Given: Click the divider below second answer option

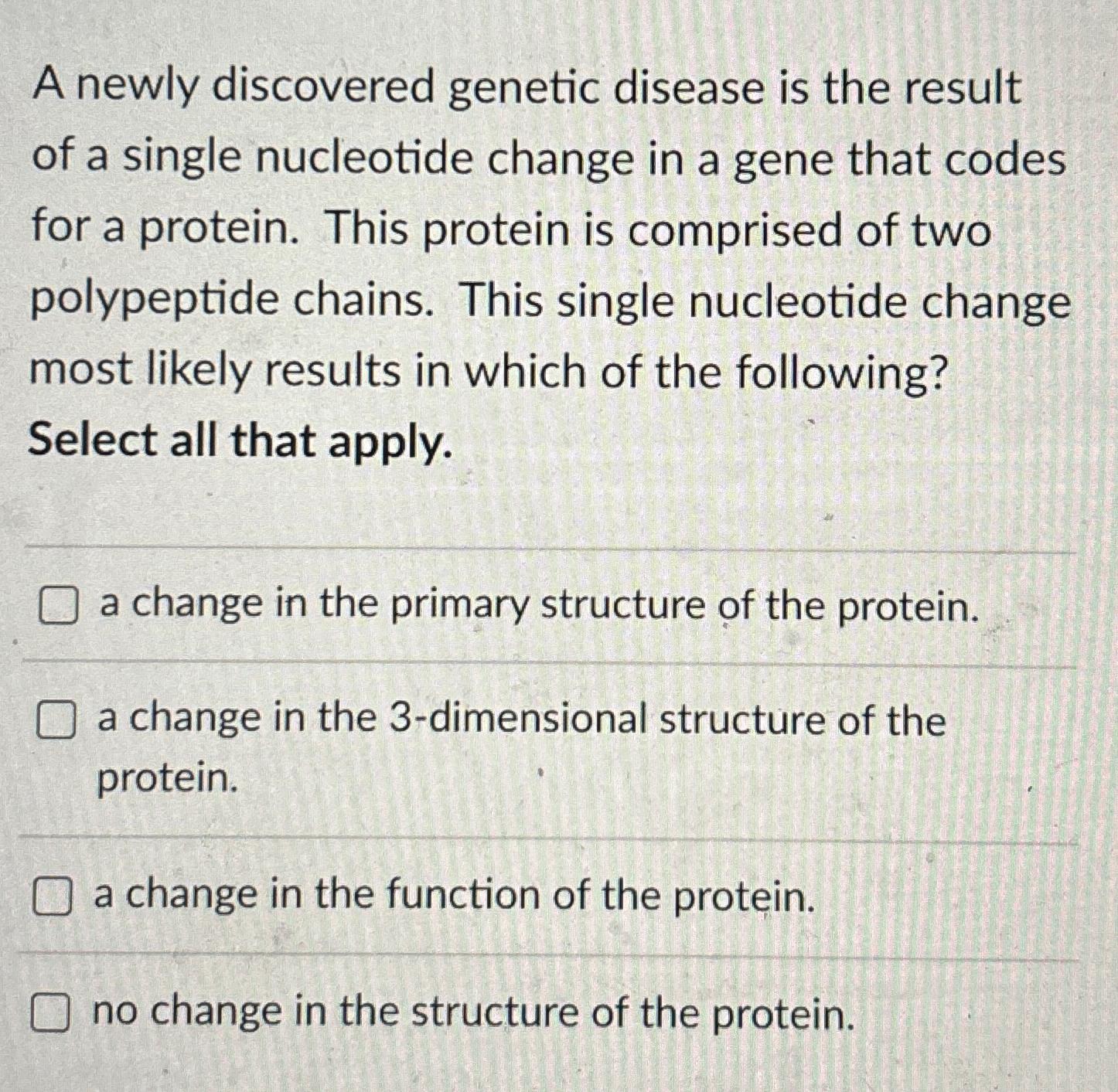Looking at the screenshot, I should (x=541, y=839).
